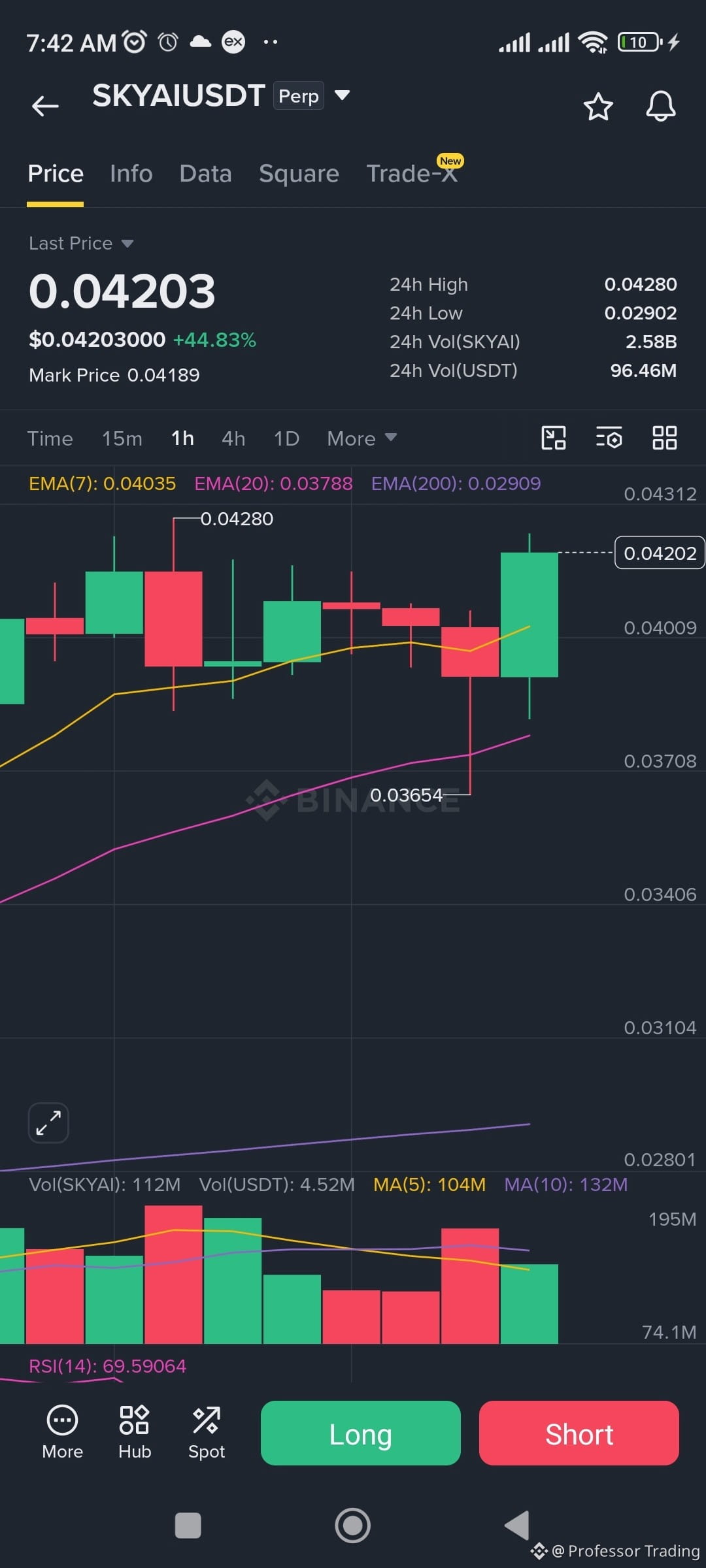Switch to Spot trading
Viewport: 706px width, 1568px height.
(207, 1432)
